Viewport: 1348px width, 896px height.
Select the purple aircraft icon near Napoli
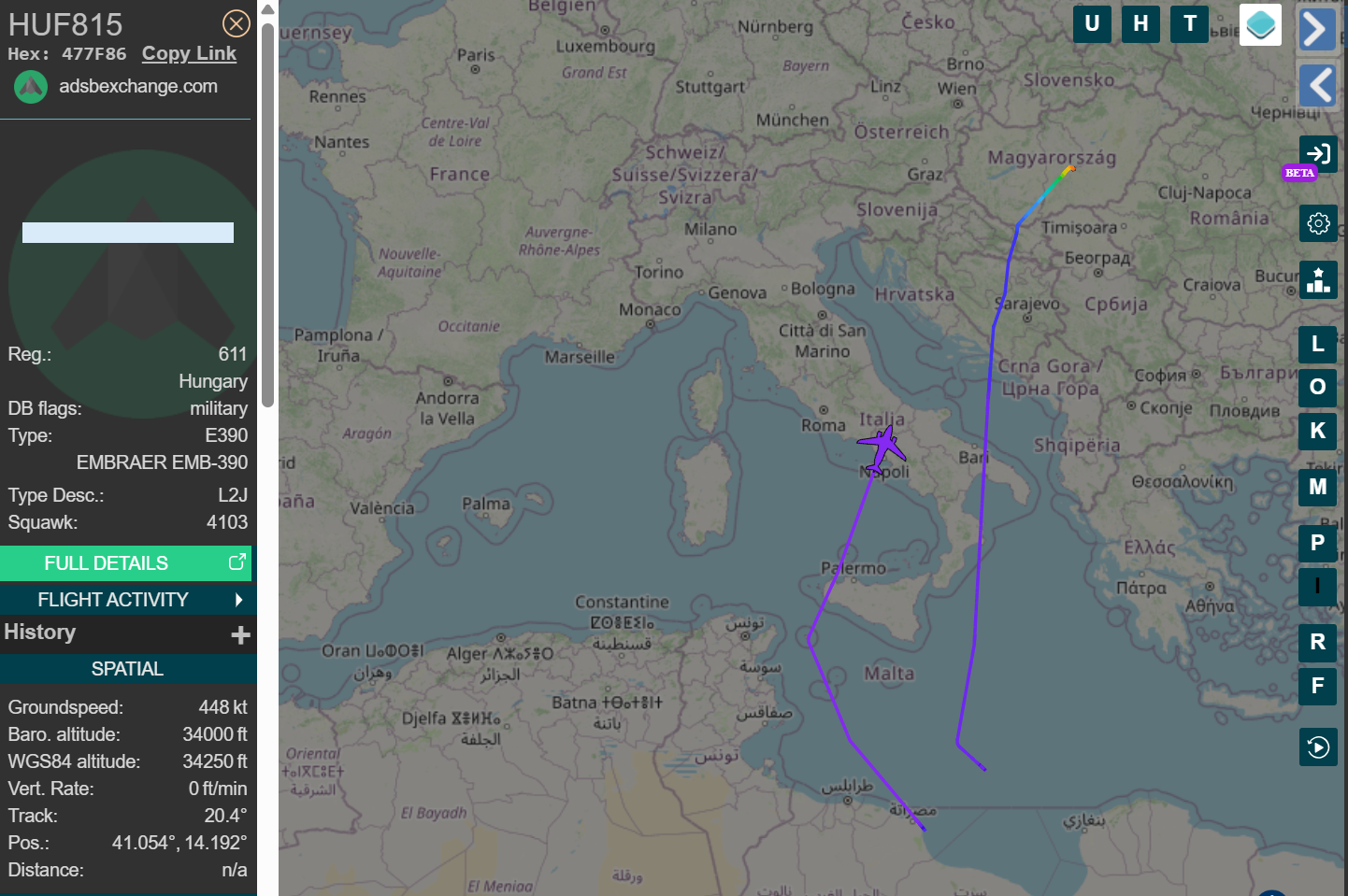coord(882,448)
